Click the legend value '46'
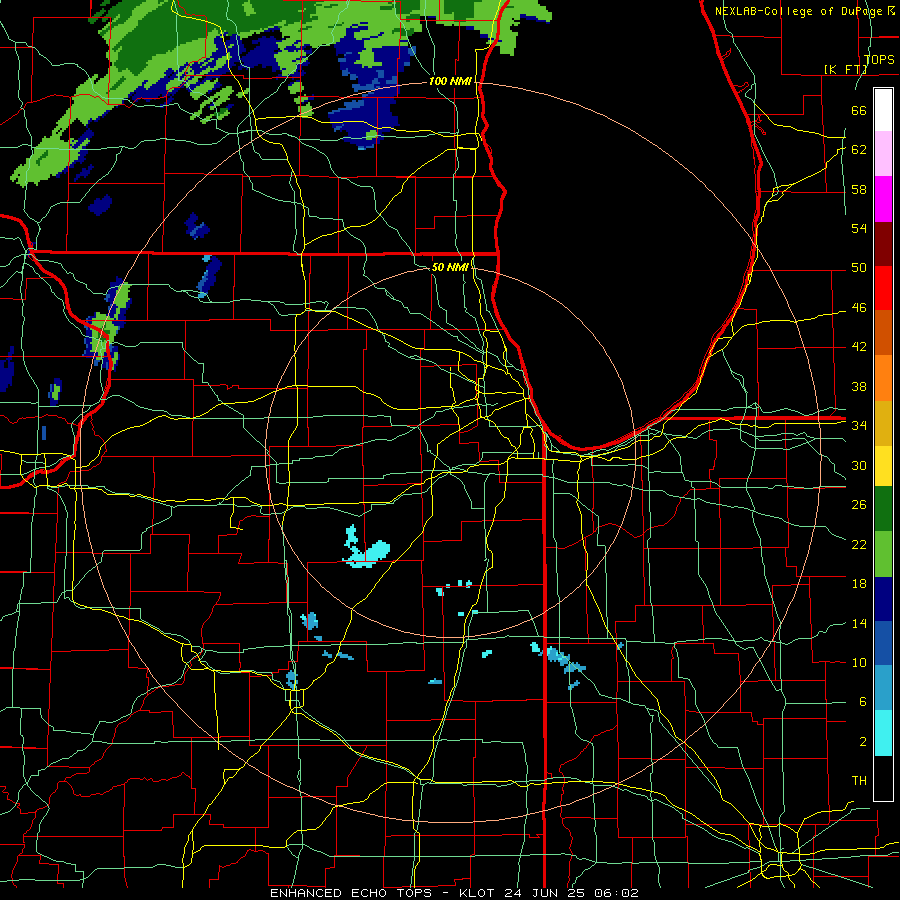 (x=859, y=308)
